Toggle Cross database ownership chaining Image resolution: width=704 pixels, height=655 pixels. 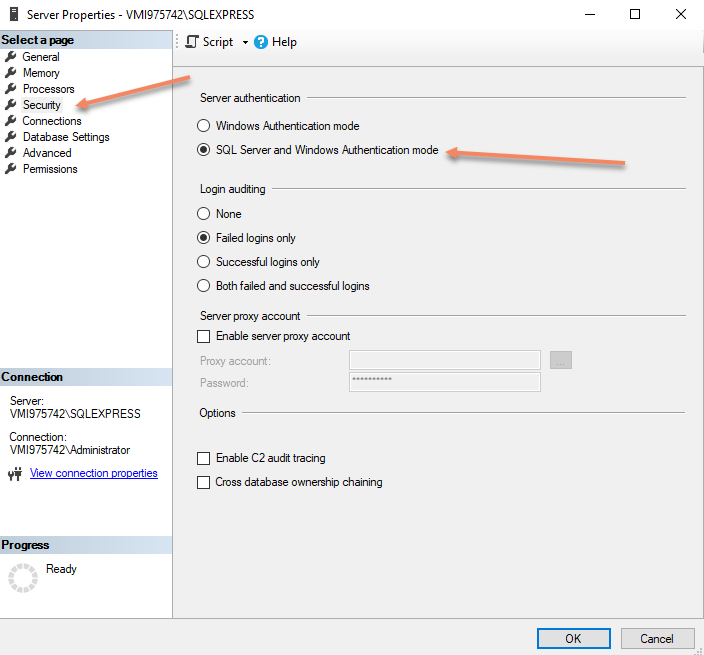click(x=203, y=482)
